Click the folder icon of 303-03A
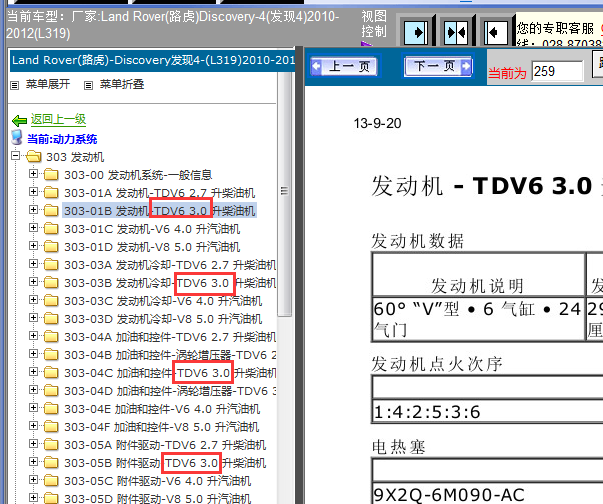The image size is (603, 504). pos(51,264)
